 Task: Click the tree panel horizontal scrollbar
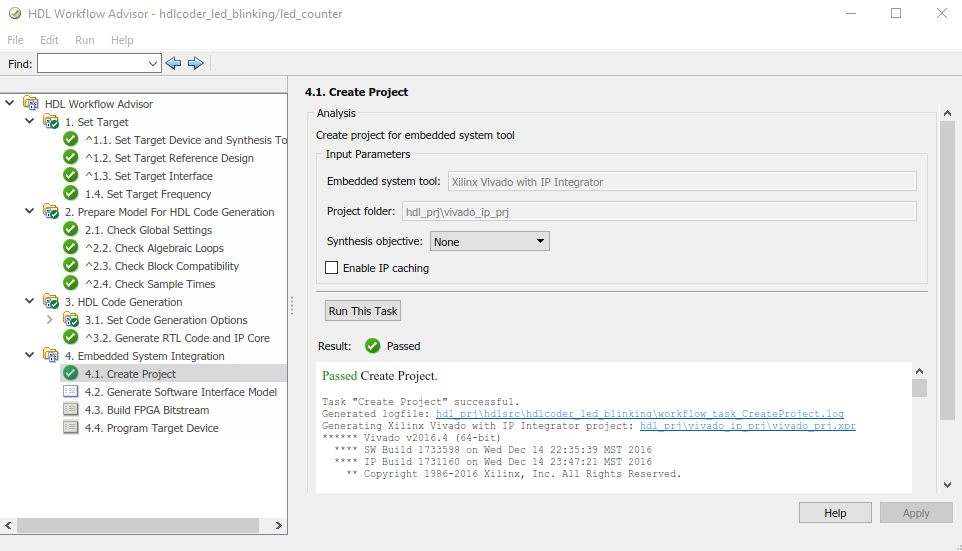[x=140, y=525]
